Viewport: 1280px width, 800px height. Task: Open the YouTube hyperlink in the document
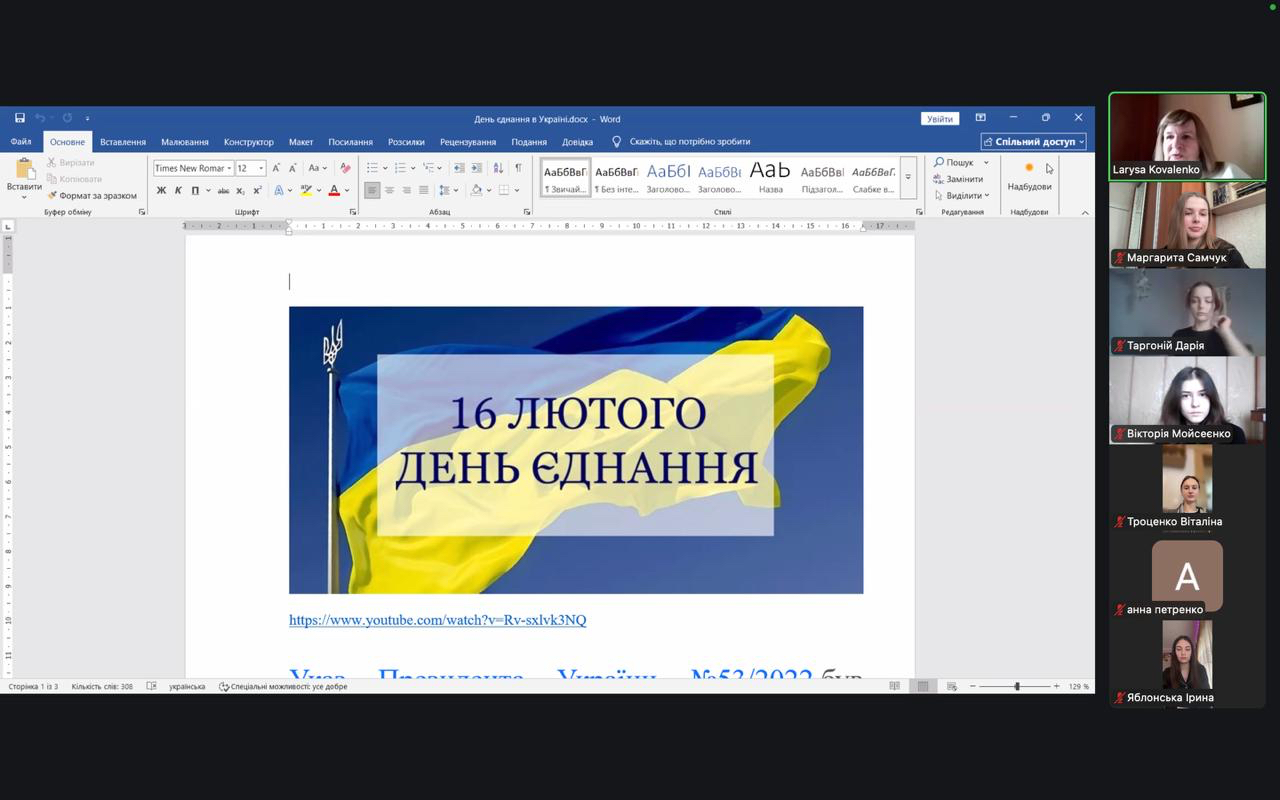pos(437,620)
